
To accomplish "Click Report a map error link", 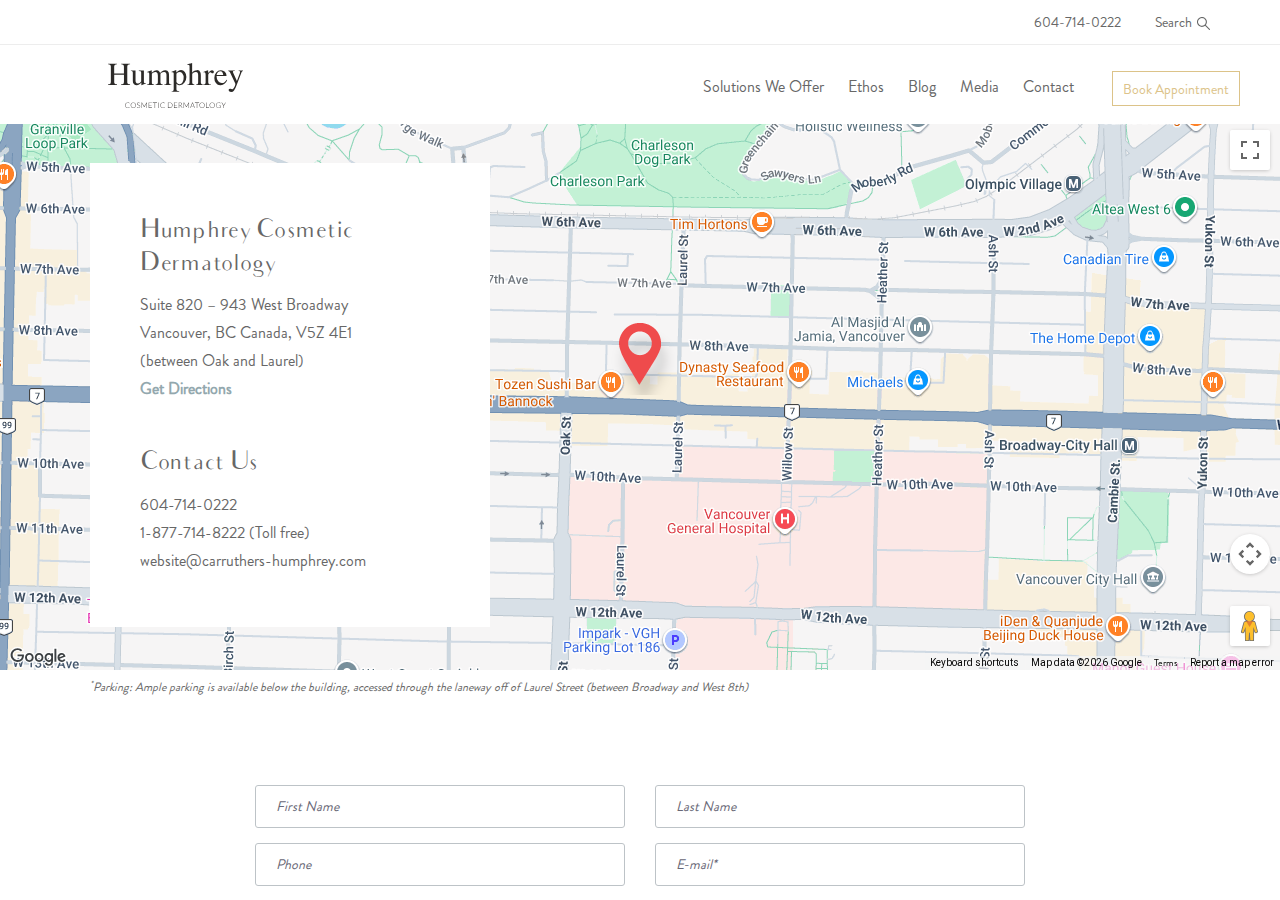I will (1232, 662).
